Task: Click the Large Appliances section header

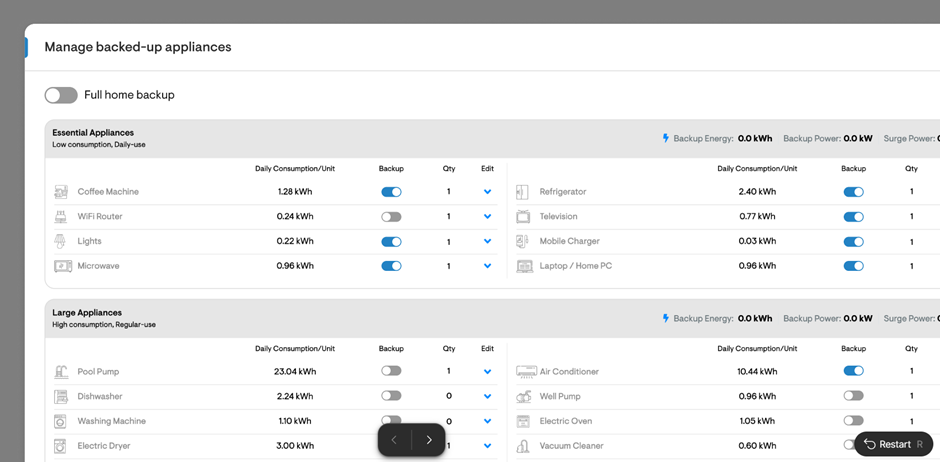Action: [87, 313]
